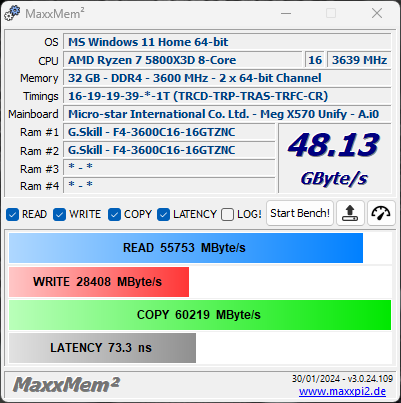The height and width of the screenshot is (403, 401).
Task: Toggle the LATENCY checkbox
Action: click(164, 214)
